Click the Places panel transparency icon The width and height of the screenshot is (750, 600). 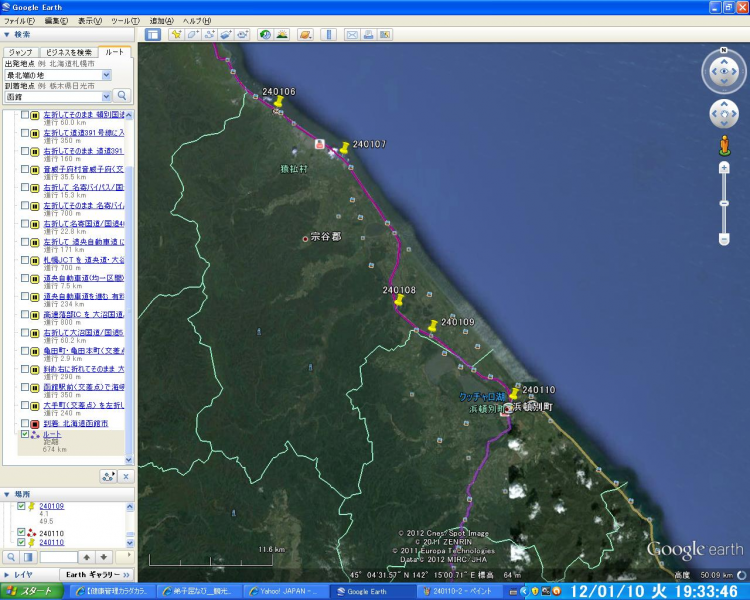click(x=28, y=557)
